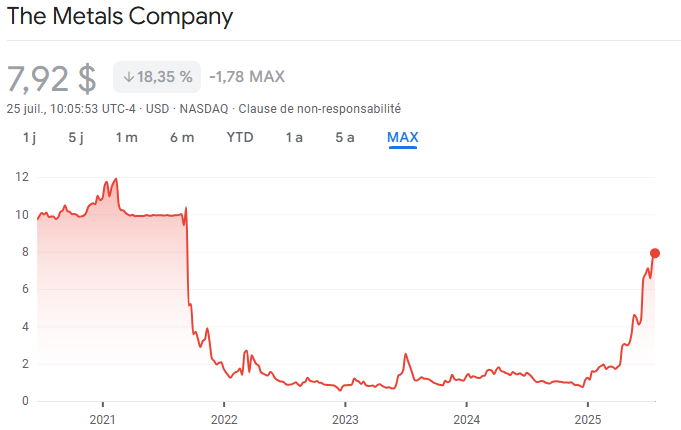Select the 1 j time range tab
Screen dimensions: 681x430
tap(27, 137)
